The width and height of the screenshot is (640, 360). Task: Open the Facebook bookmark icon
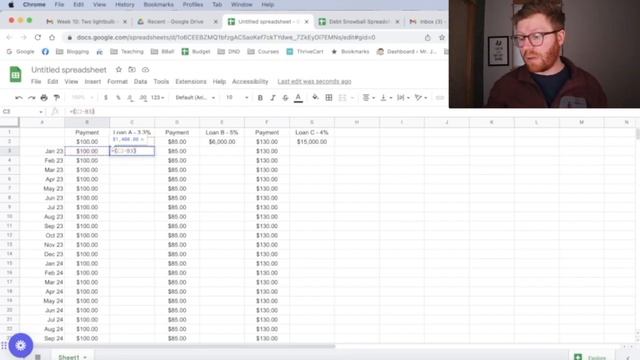click(x=45, y=51)
